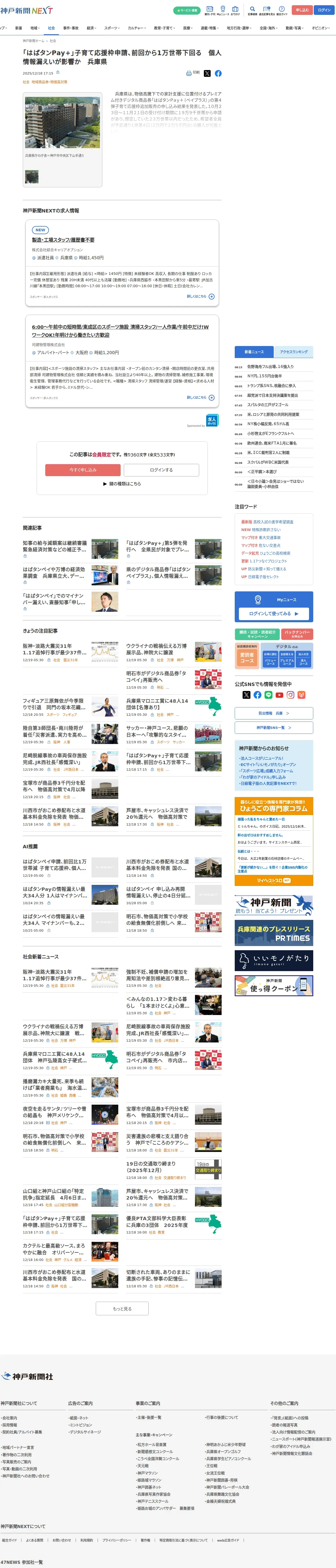336x1568 pixels.
Task: Open the プライバシーポリシー footer link
Action: tap(116, 1540)
